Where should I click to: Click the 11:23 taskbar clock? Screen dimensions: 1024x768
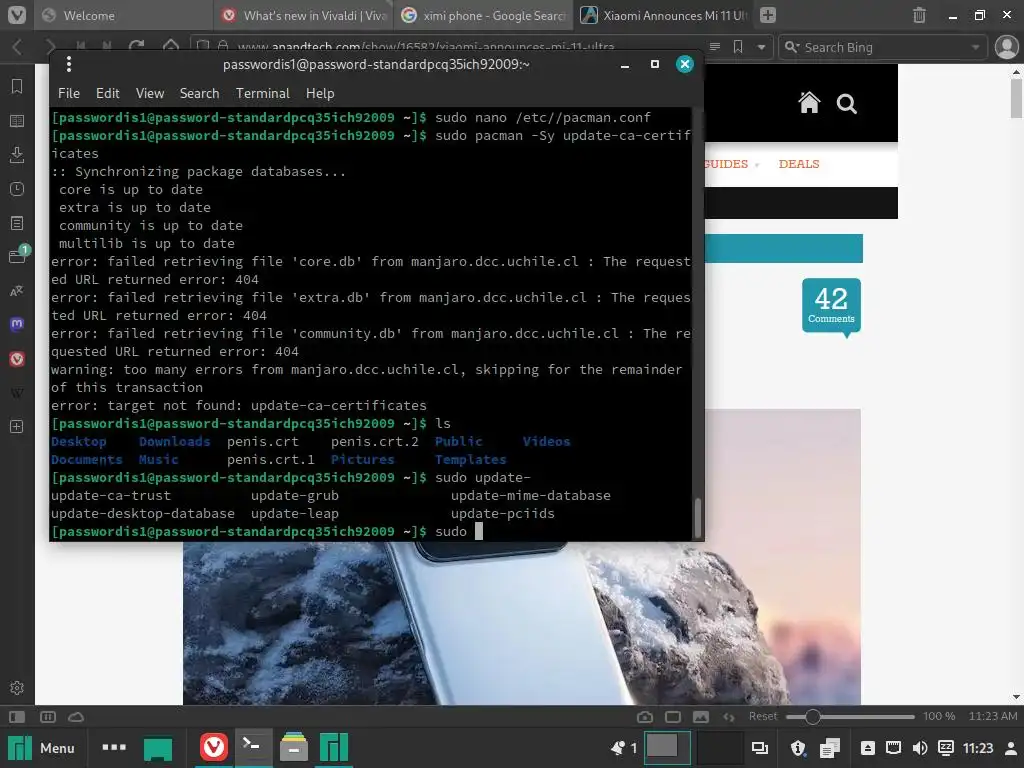[978, 748]
